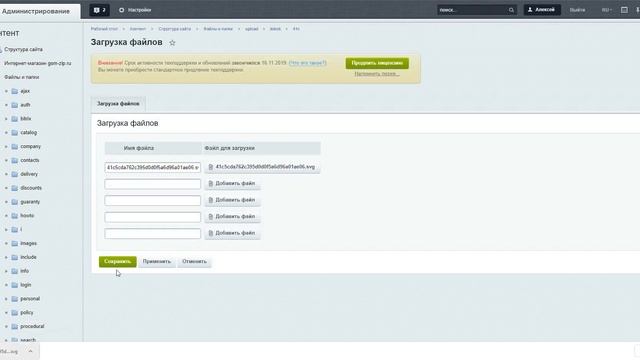Image resolution: width=640 pixels, height=360 pixels.
Task: Click second row Добавить файл button
Action: (232, 184)
